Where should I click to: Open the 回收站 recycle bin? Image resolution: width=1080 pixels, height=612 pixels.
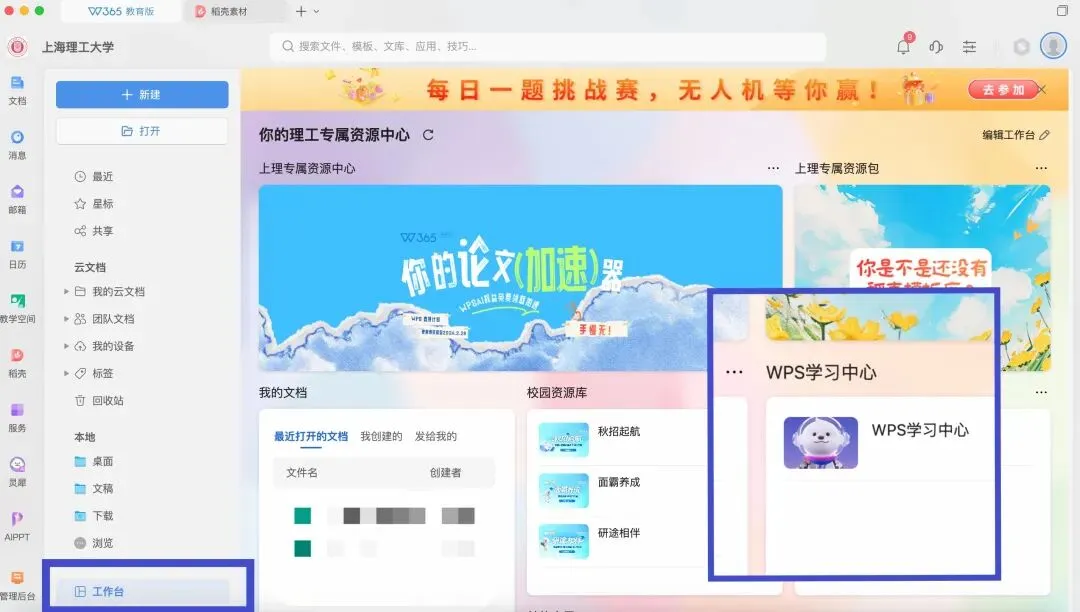(x=99, y=401)
